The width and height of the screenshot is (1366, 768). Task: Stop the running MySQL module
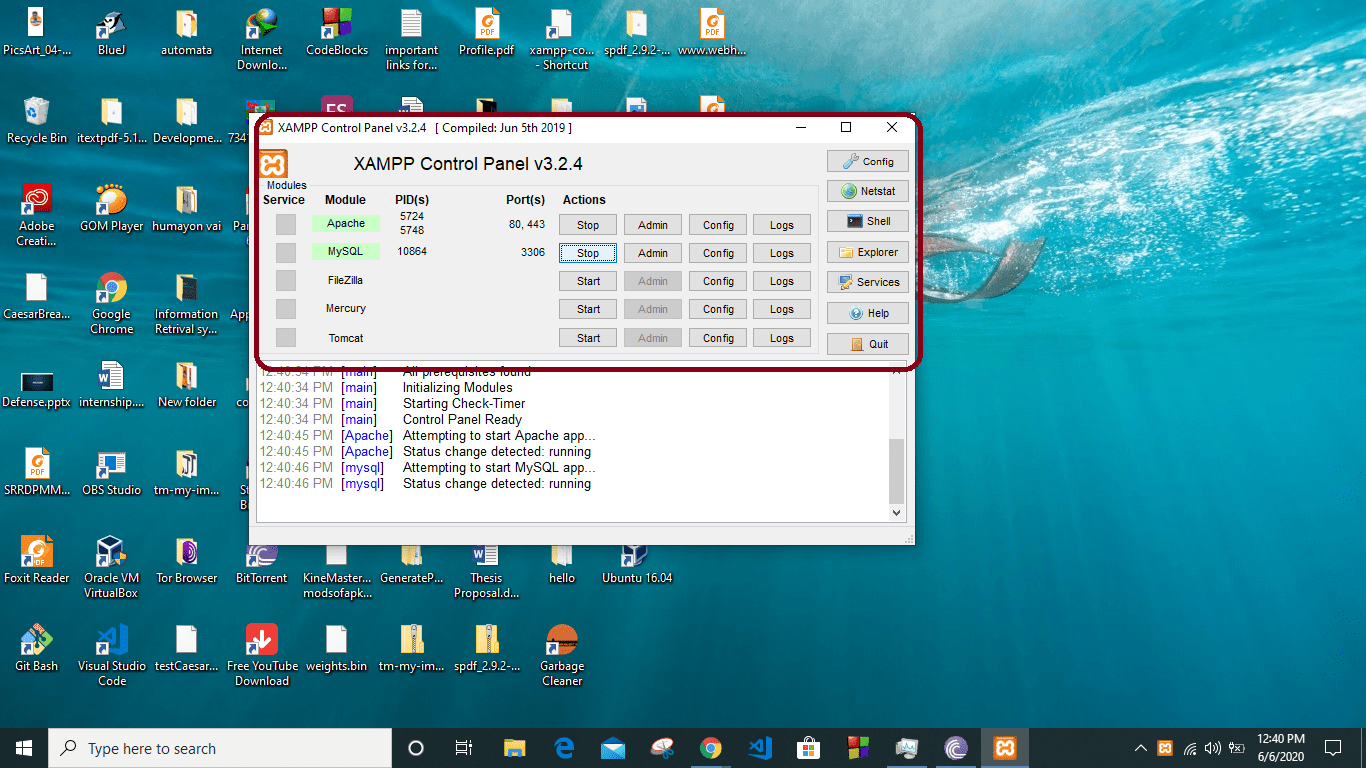[x=587, y=253]
